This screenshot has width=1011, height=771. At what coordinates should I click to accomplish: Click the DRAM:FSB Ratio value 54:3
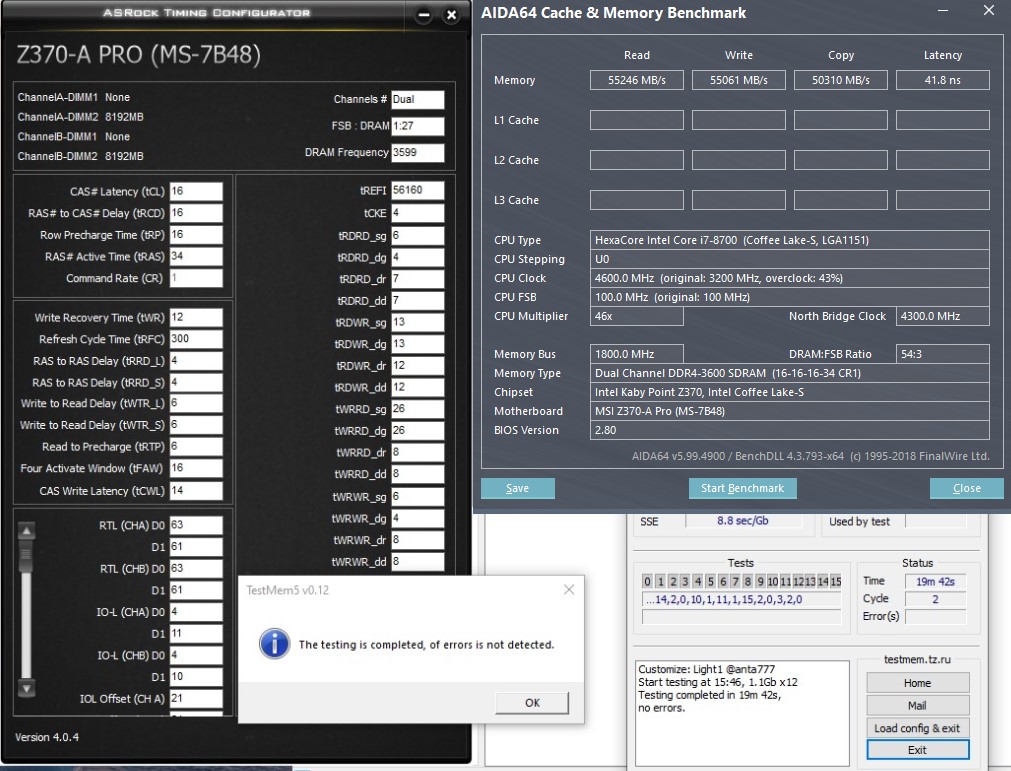tap(943, 354)
